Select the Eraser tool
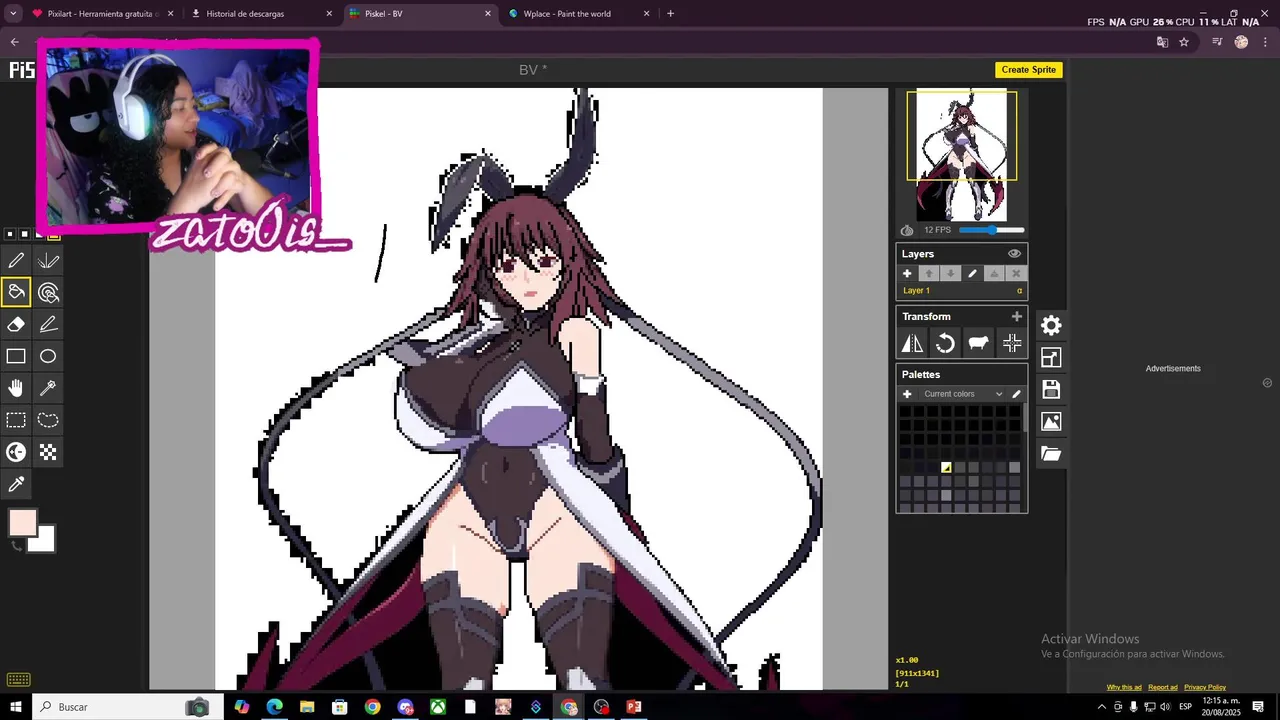 click(16, 325)
